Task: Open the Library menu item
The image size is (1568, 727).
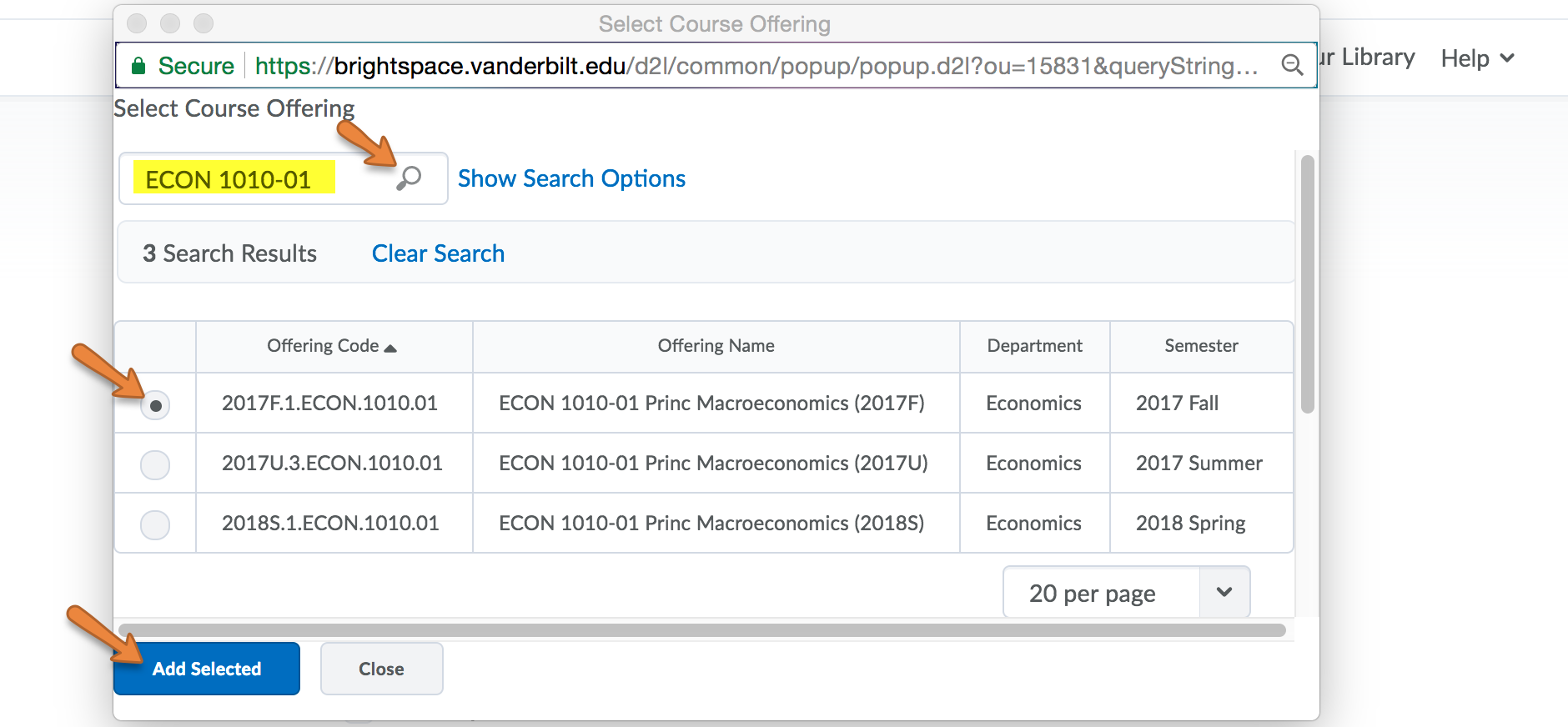Action: (1376, 58)
